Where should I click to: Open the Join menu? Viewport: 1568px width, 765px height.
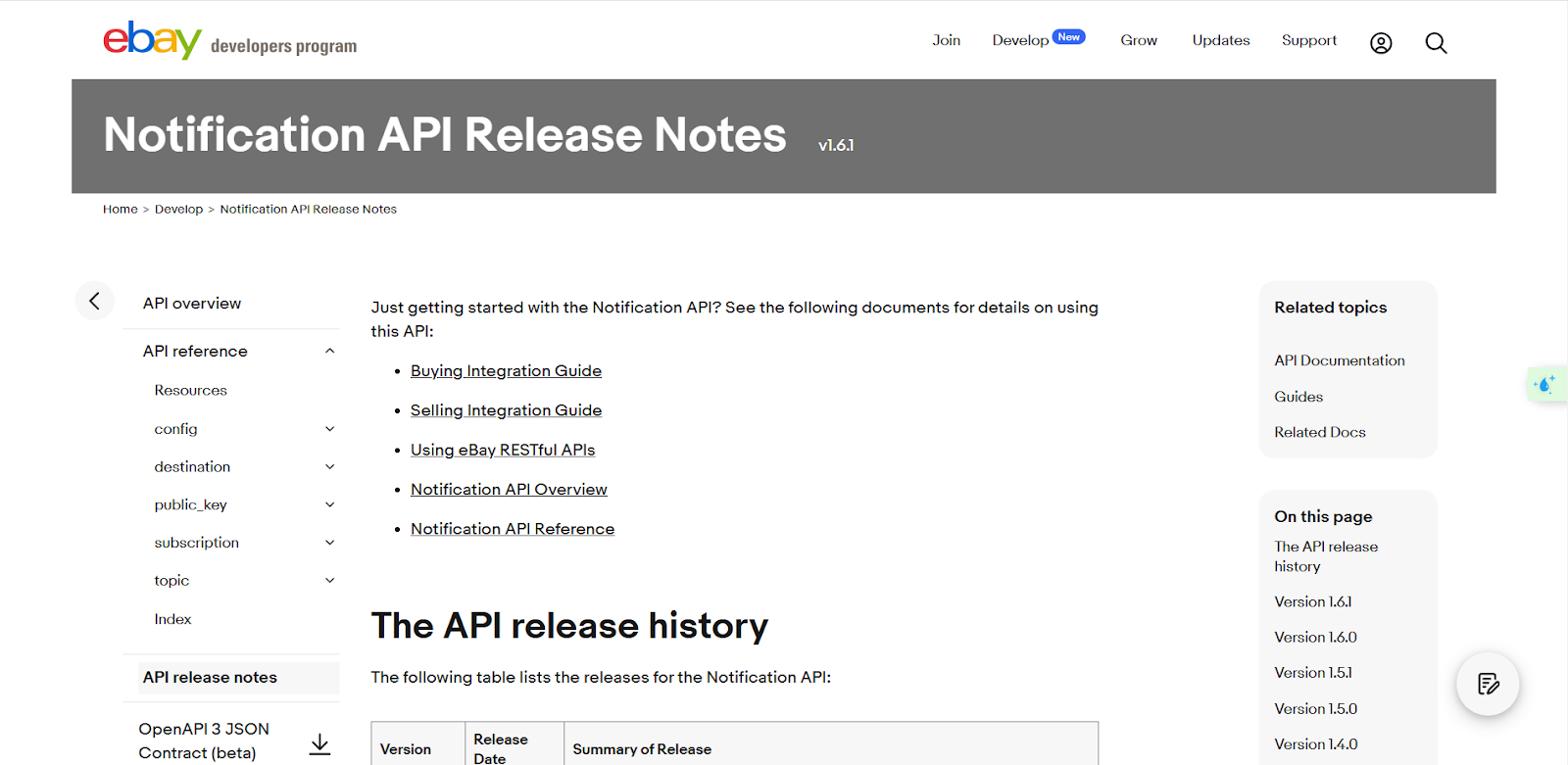946,40
